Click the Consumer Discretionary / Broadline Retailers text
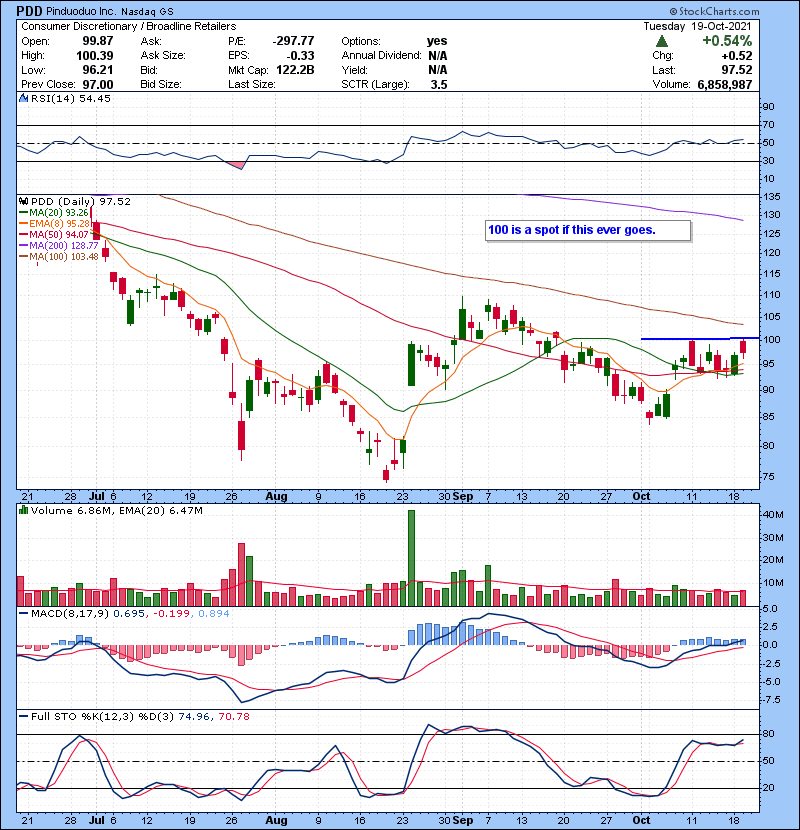The width and height of the screenshot is (800, 830). point(129,26)
